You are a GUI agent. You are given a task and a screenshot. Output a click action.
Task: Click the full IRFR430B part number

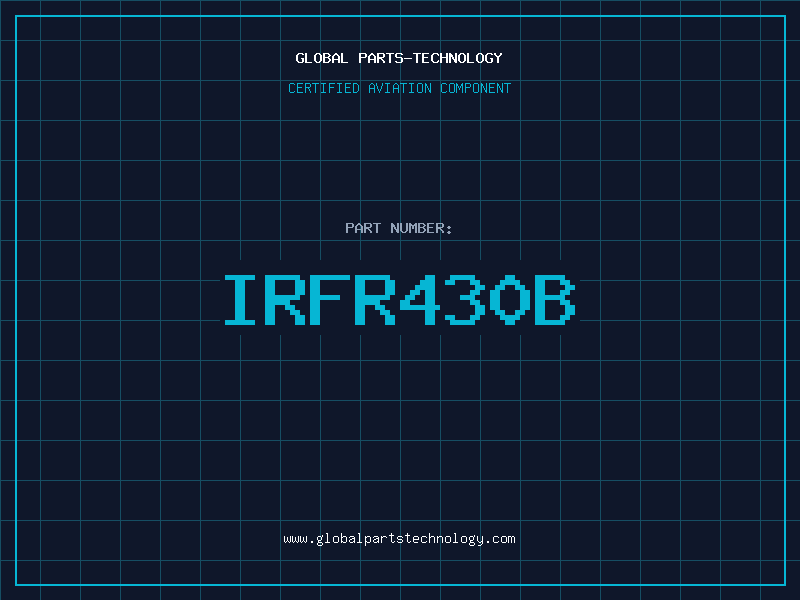click(x=399, y=300)
